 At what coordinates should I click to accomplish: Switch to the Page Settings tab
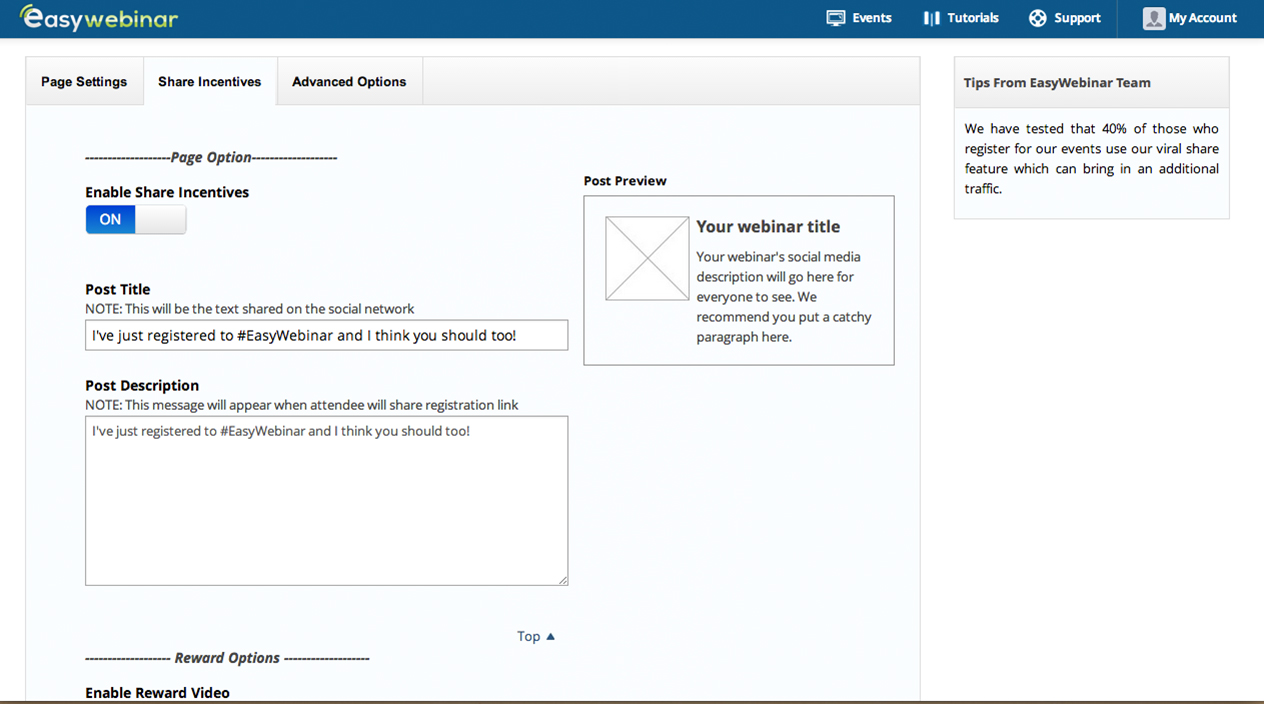(x=84, y=82)
